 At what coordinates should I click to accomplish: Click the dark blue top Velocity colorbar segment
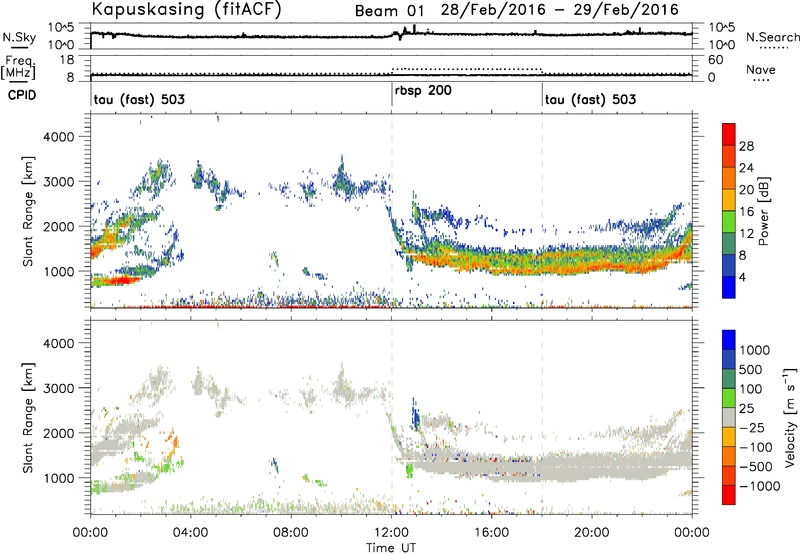[x=729, y=340]
